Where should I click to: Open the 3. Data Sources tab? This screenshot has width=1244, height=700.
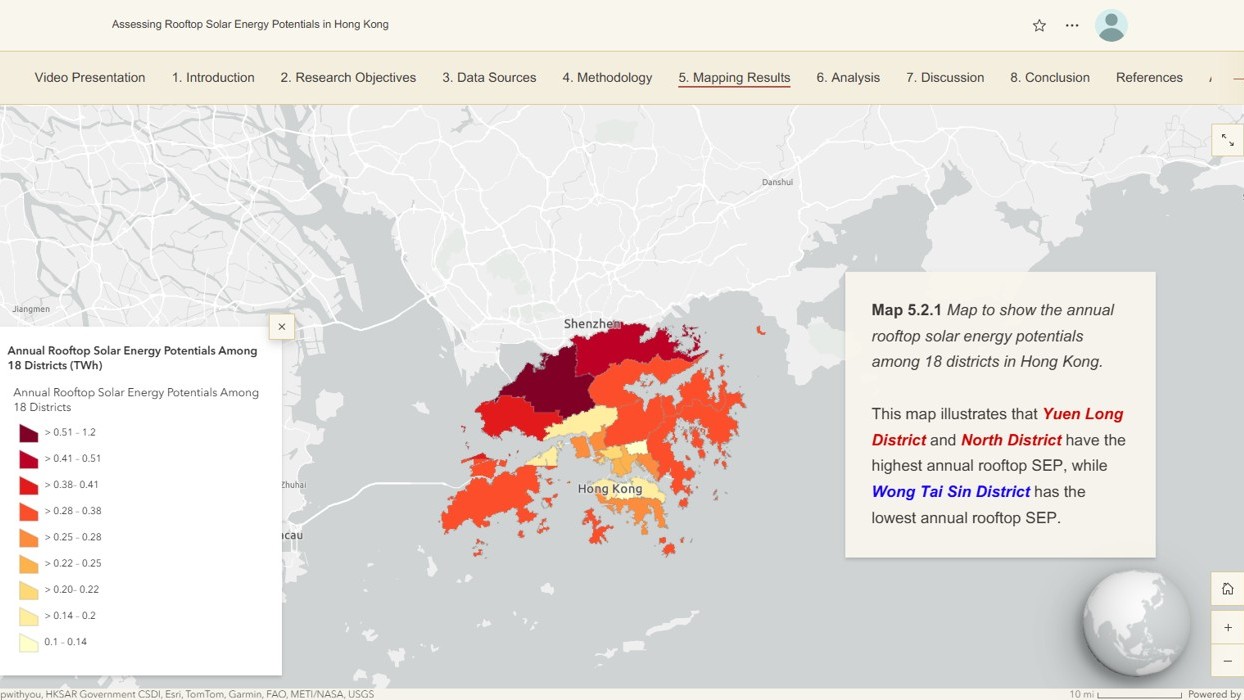click(489, 78)
